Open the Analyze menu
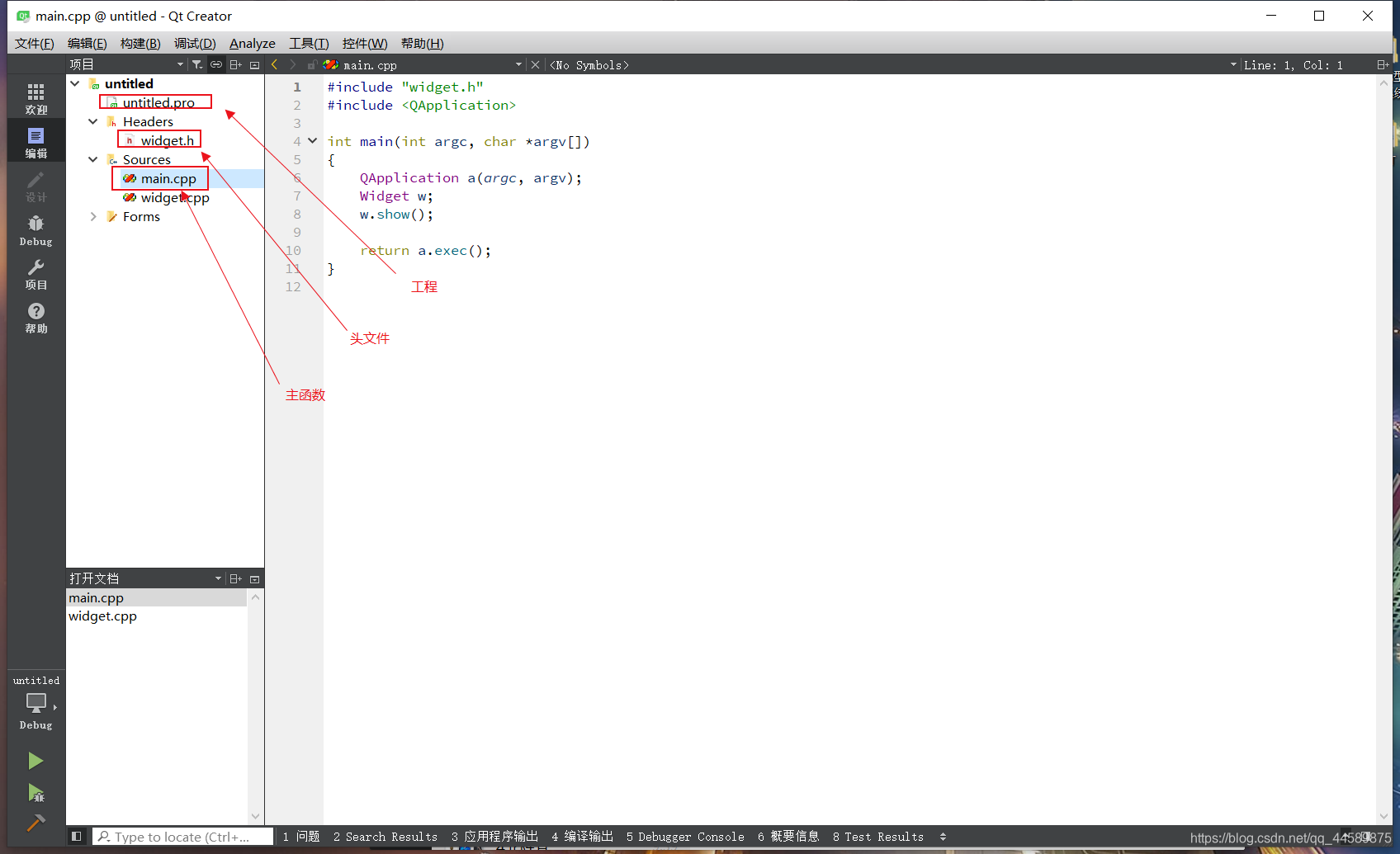The height and width of the screenshot is (854, 1400). [x=253, y=43]
